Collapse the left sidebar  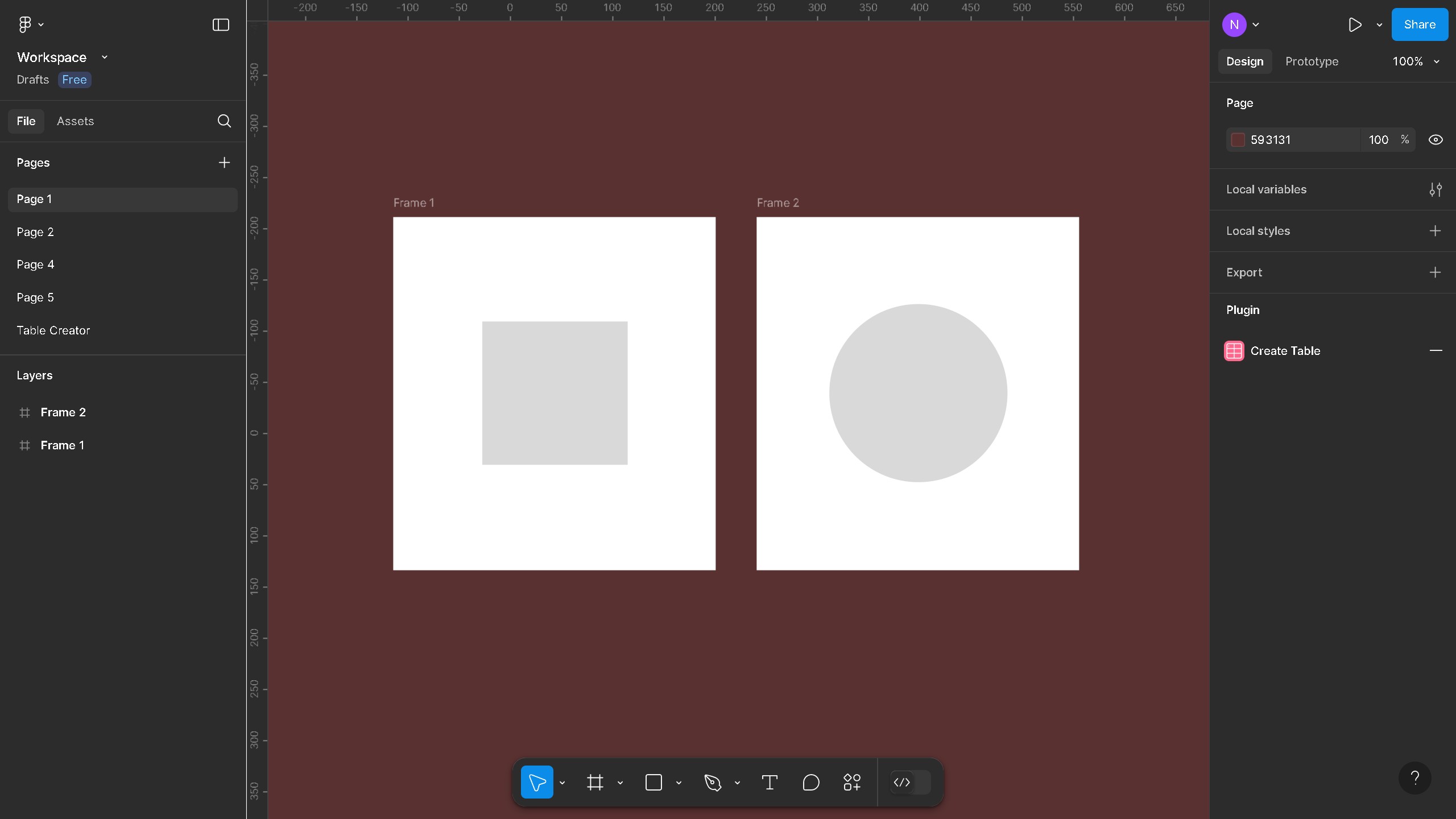[x=220, y=24]
